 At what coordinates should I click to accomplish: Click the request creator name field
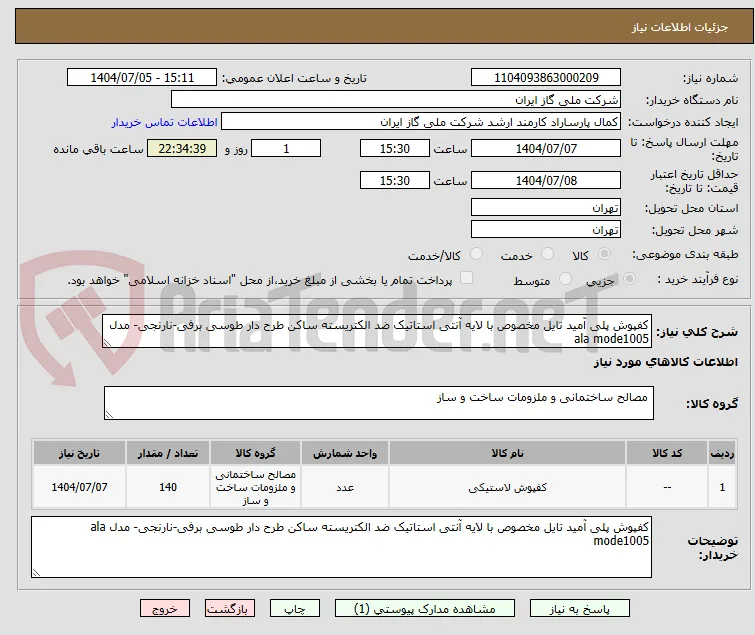pos(421,122)
